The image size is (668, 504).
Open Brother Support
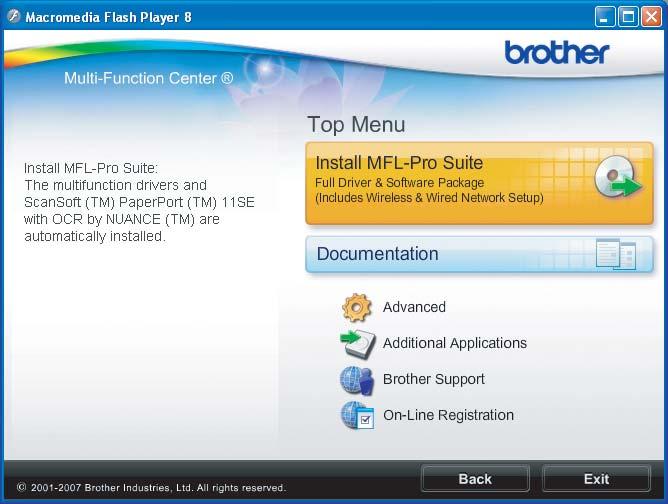click(434, 379)
